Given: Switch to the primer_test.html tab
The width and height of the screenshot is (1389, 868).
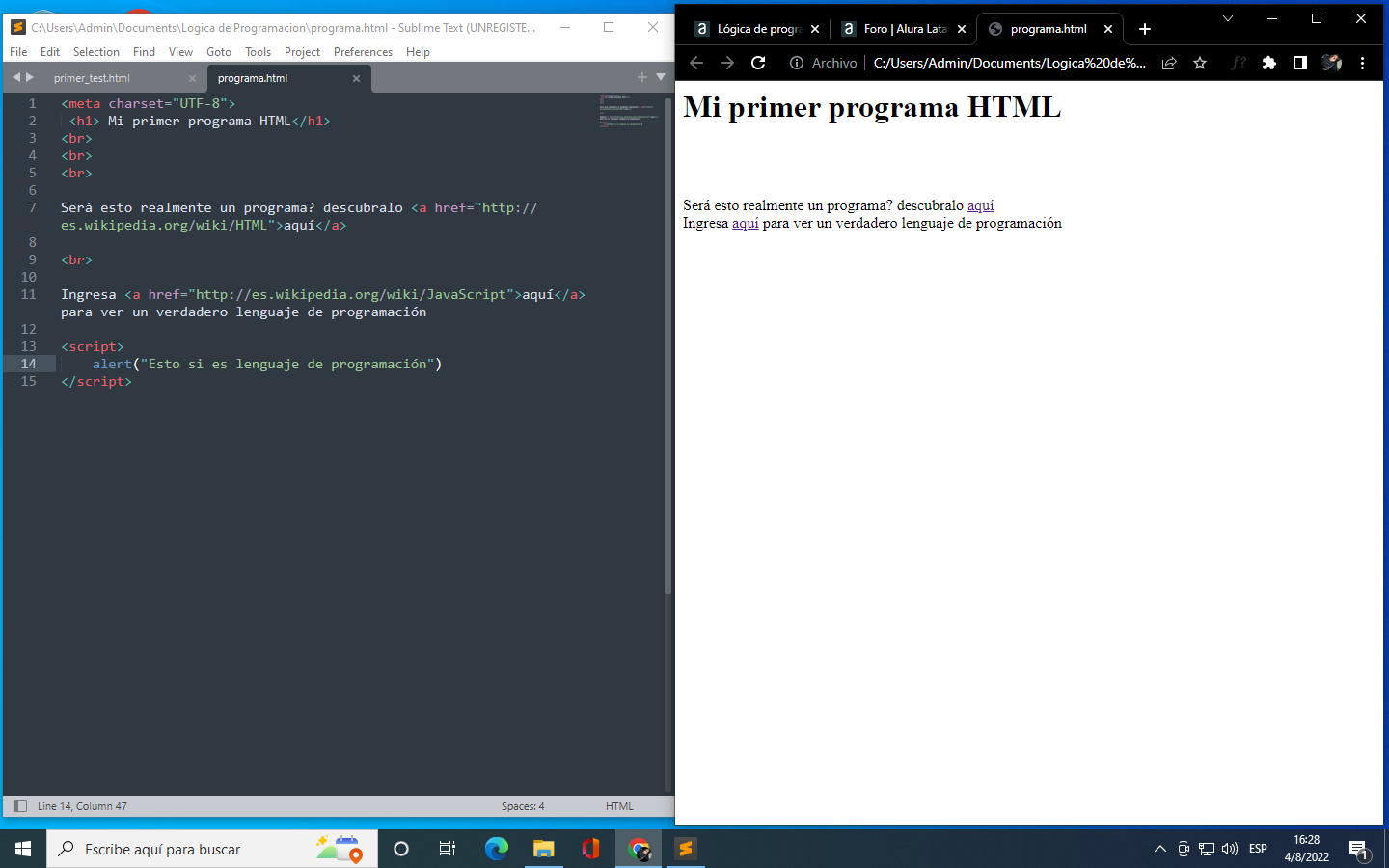Looking at the screenshot, I should coord(92,78).
